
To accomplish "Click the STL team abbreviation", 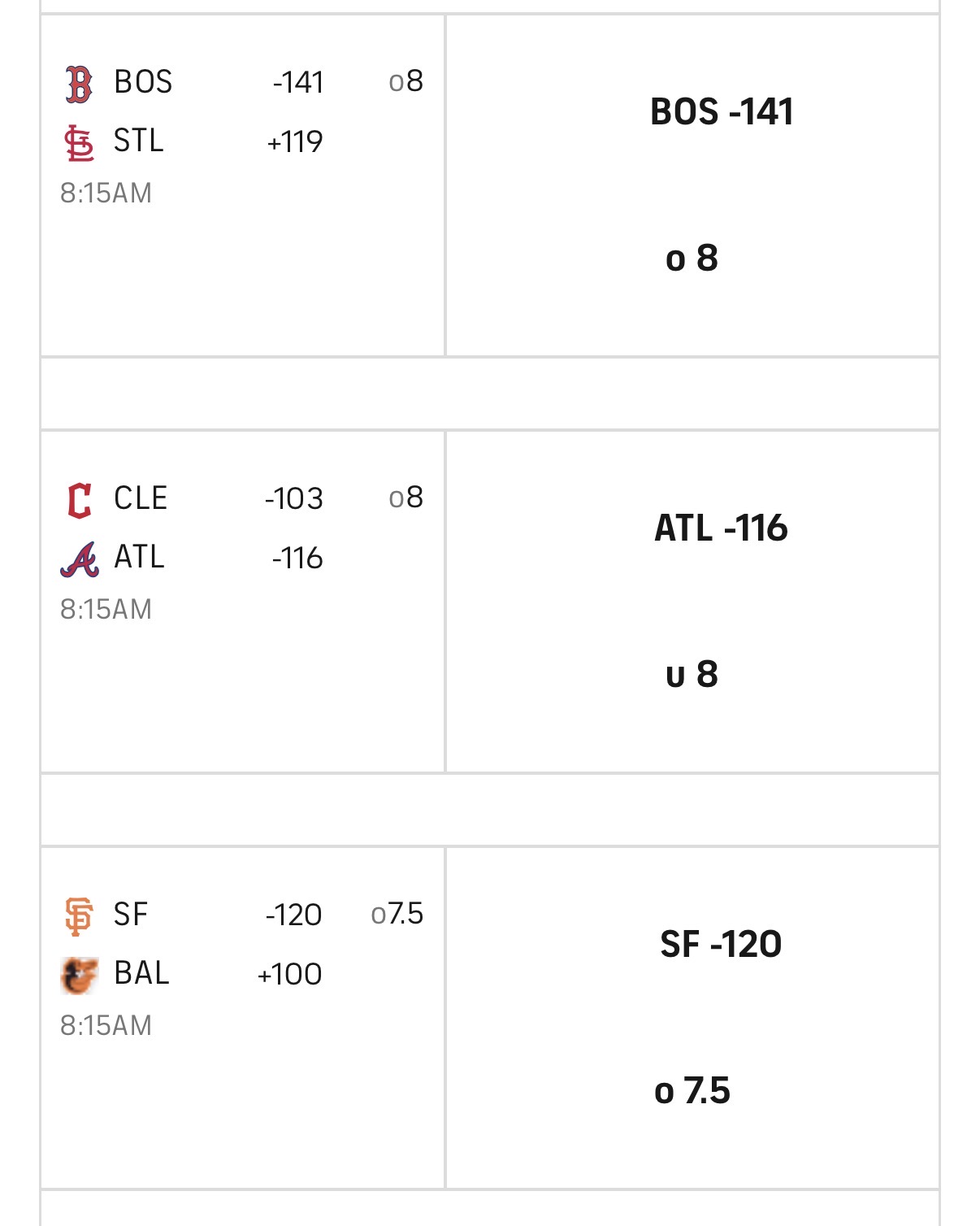I will 139,141.
